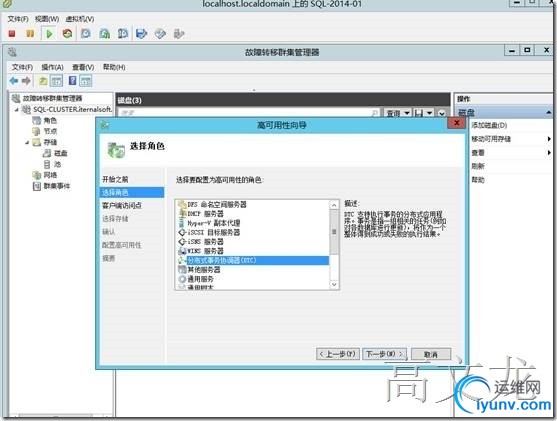
Task: Click the 开始之前 wizard step
Action: coord(115,179)
